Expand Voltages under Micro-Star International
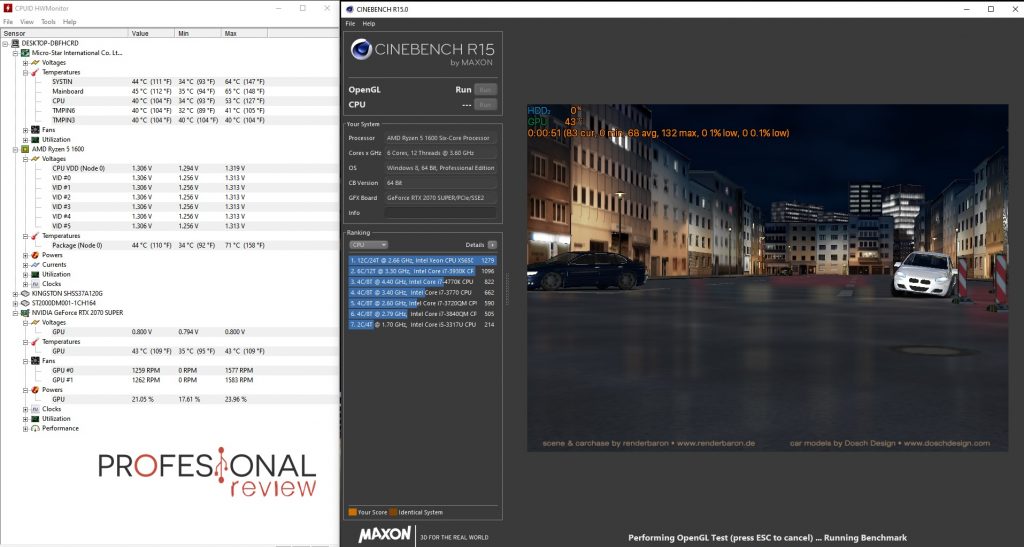The image size is (1024, 547). (x=25, y=63)
